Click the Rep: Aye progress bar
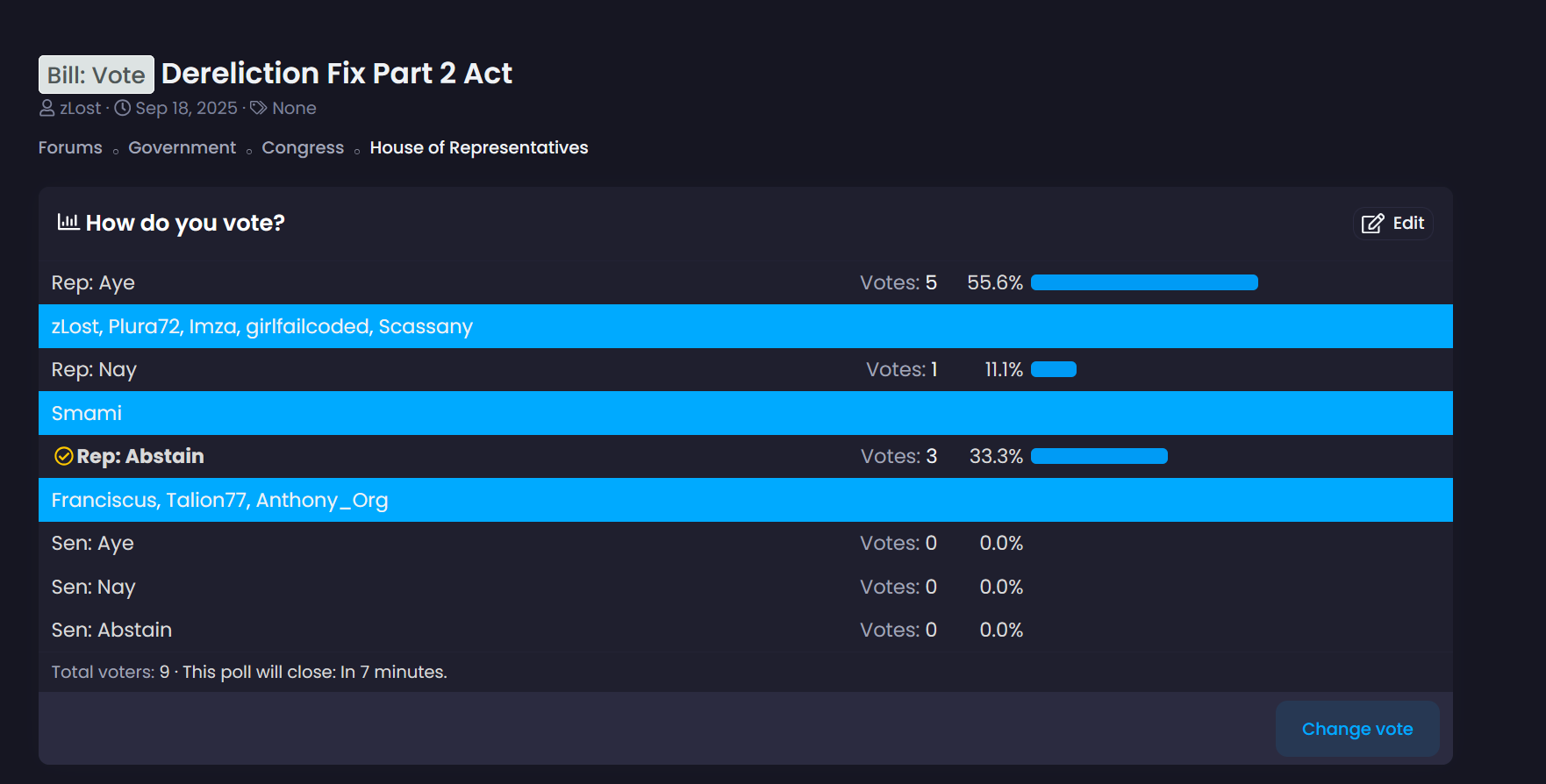 [x=1144, y=282]
